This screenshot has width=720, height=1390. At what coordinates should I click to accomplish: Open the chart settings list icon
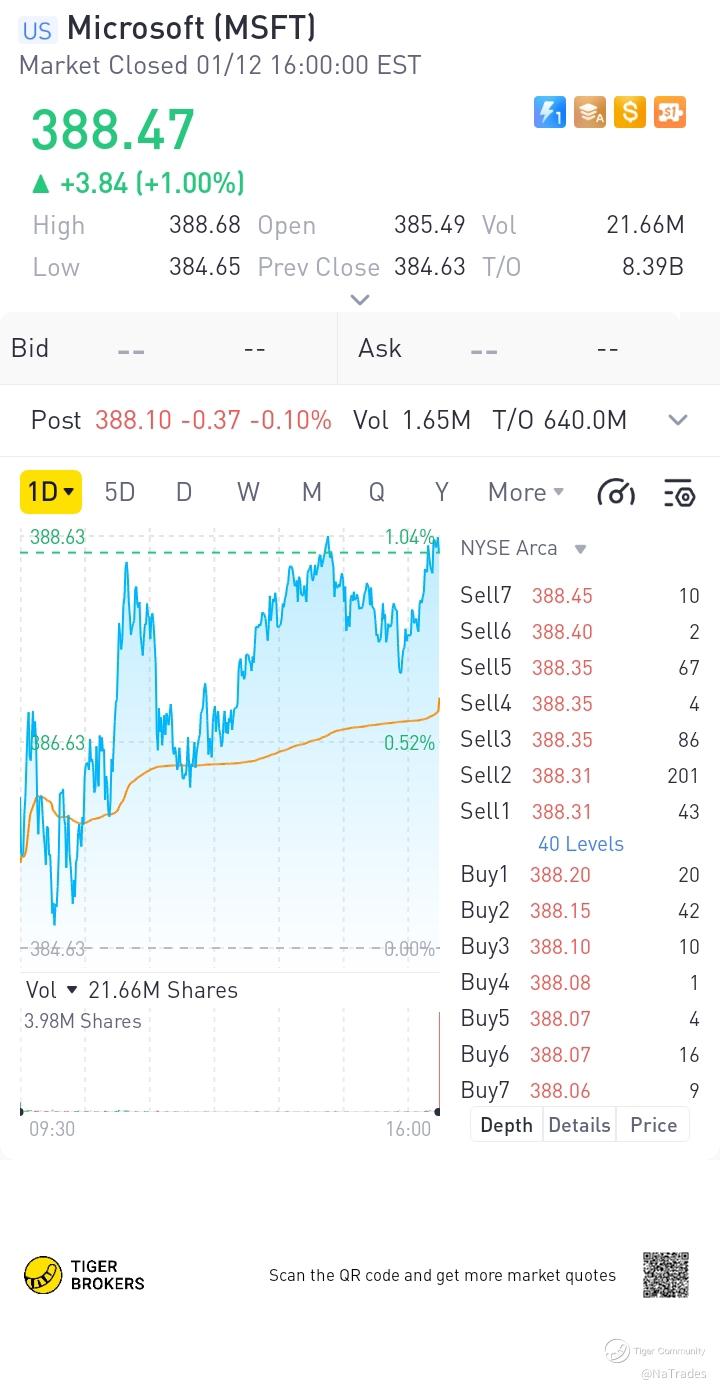coord(679,492)
